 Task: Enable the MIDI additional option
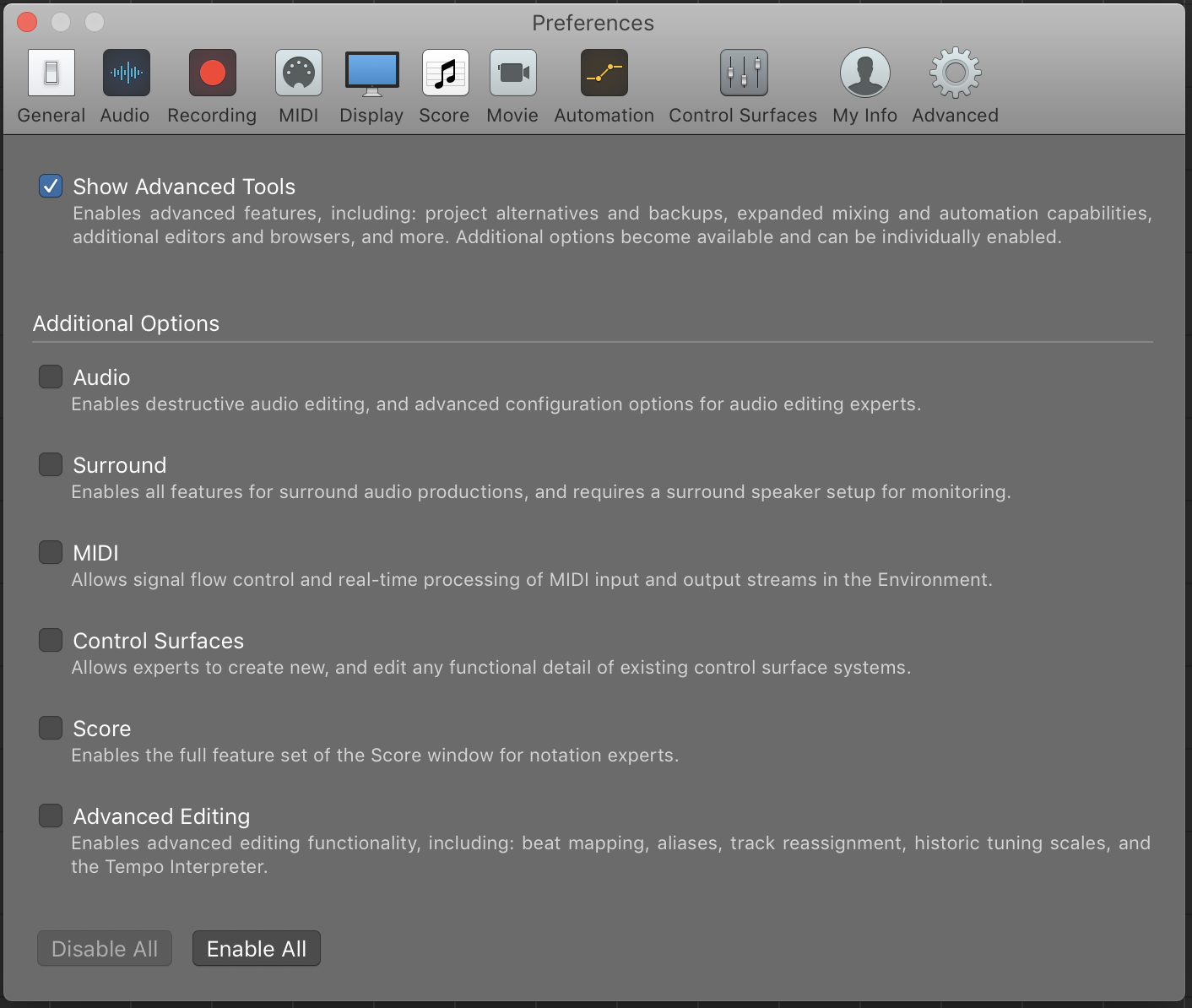[x=51, y=552]
